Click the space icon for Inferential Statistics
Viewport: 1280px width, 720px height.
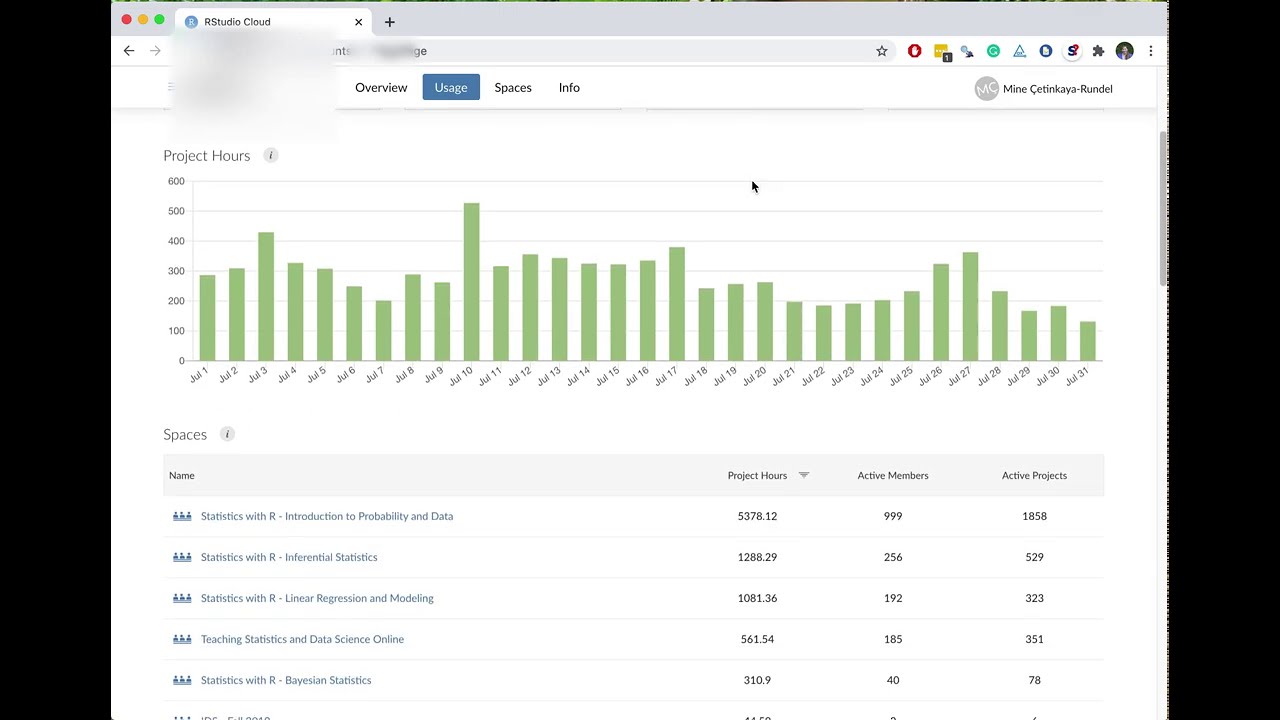[182, 557]
